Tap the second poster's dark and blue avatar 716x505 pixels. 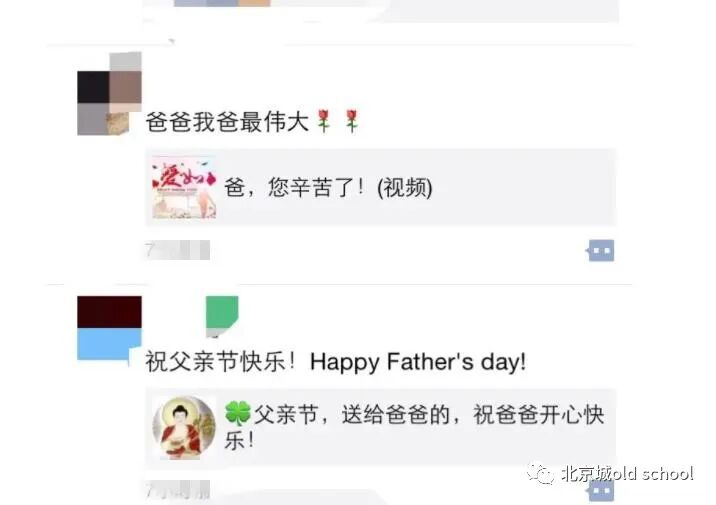coord(110,328)
